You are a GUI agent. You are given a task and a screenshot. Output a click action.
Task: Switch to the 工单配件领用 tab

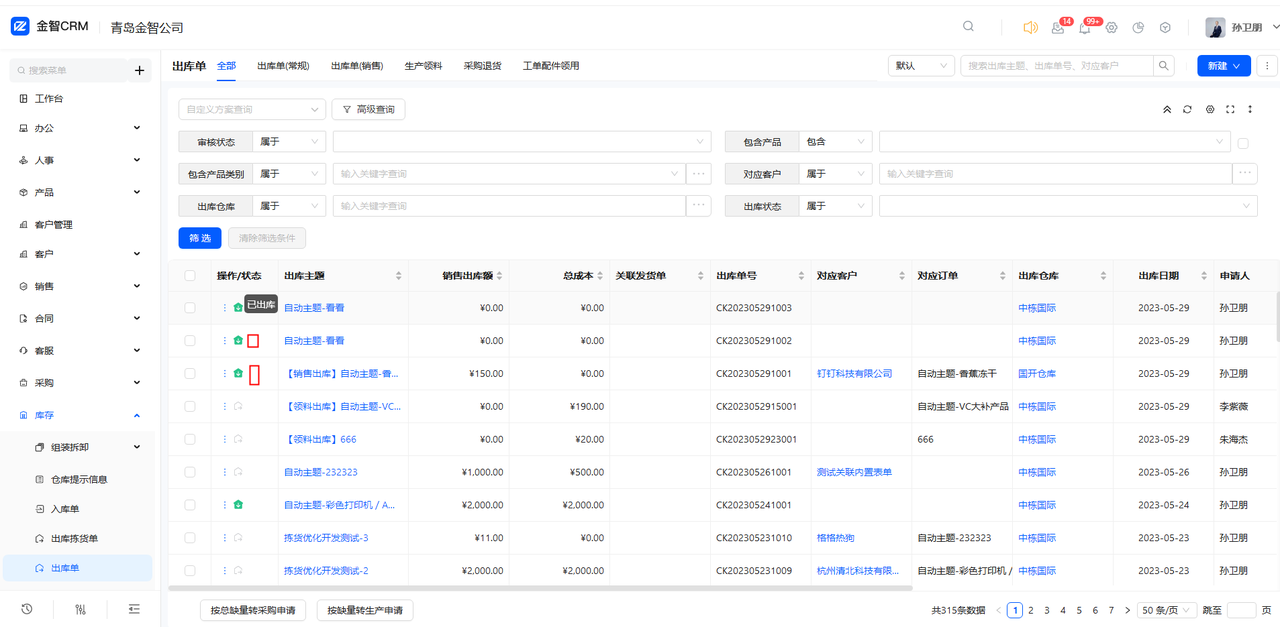coord(551,66)
